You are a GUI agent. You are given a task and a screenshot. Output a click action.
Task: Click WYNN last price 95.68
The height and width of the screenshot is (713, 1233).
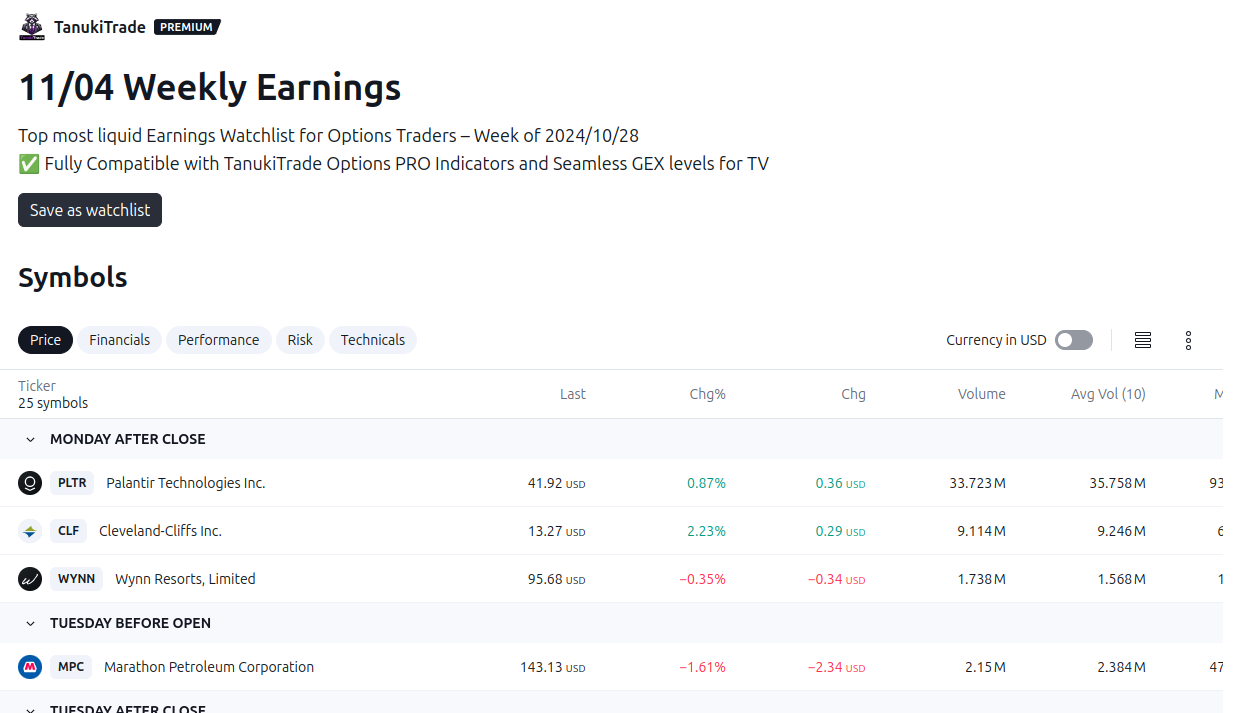coord(556,579)
